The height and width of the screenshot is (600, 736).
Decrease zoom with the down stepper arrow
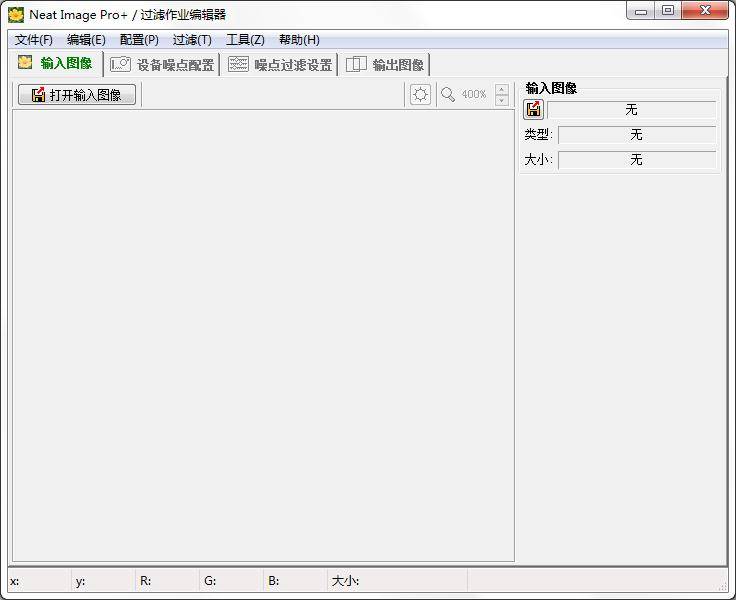502,100
